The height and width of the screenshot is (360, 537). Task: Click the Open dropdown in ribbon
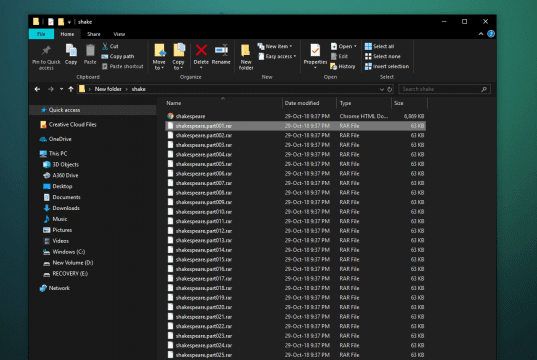coord(344,46)
